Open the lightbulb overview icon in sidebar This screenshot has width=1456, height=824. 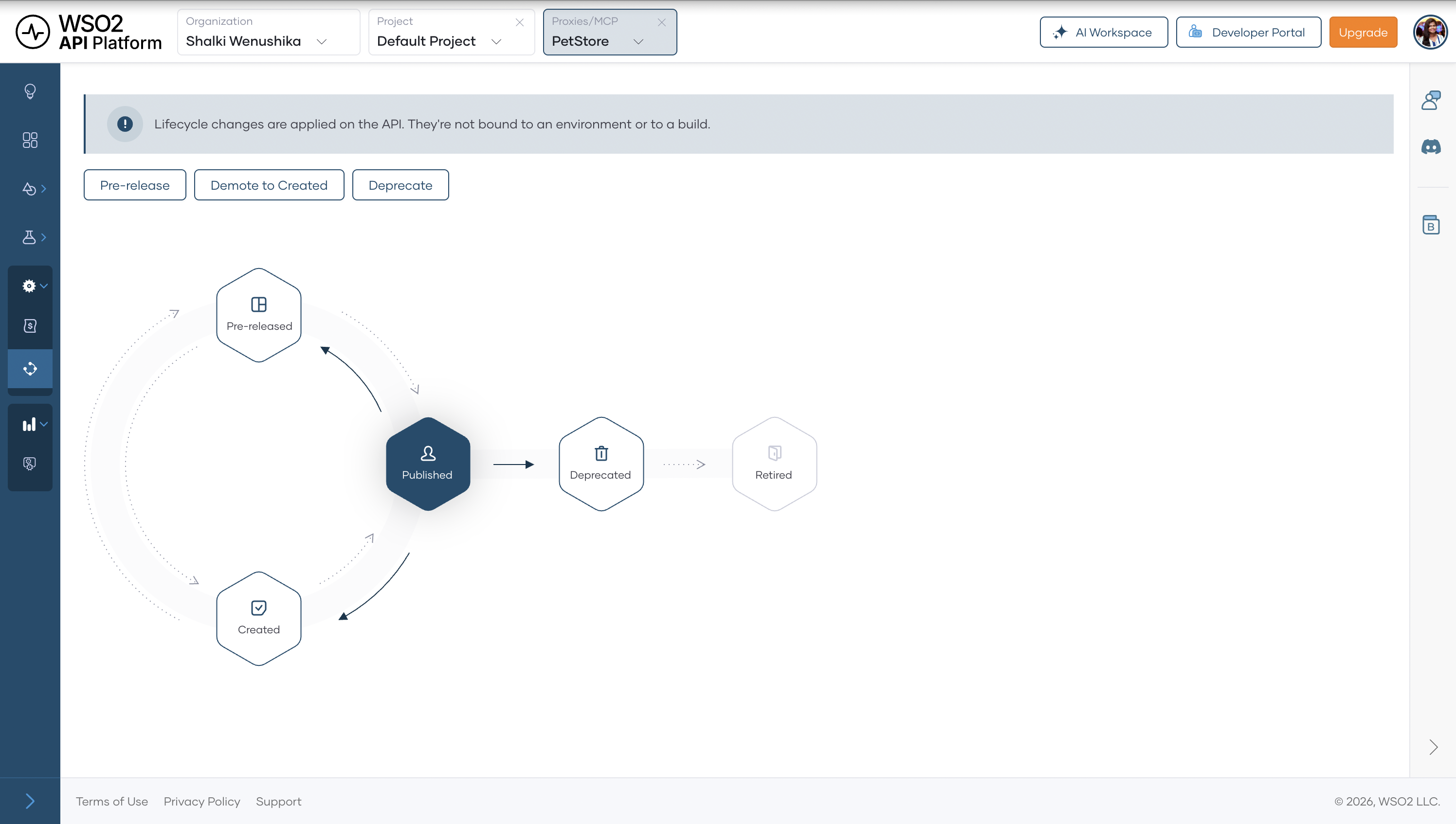tap(30, 91)
